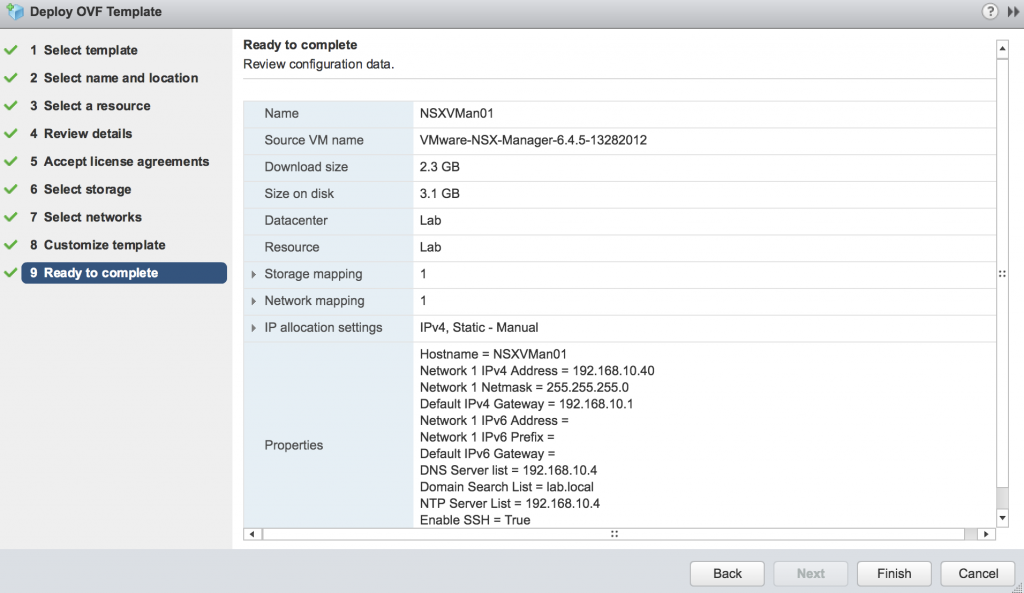Click the Review configuration data text
1024x593 pixels.
(318, 65)
